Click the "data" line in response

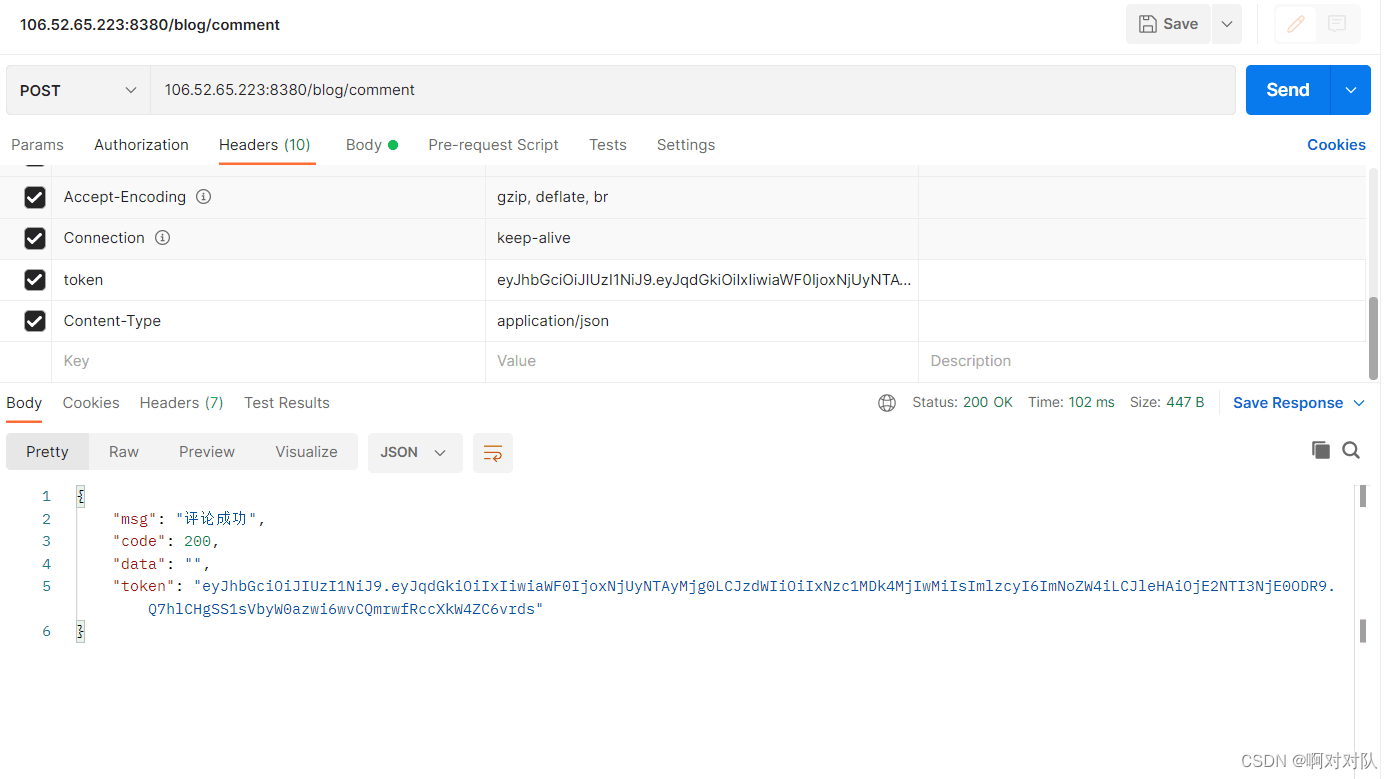(161, 564)
